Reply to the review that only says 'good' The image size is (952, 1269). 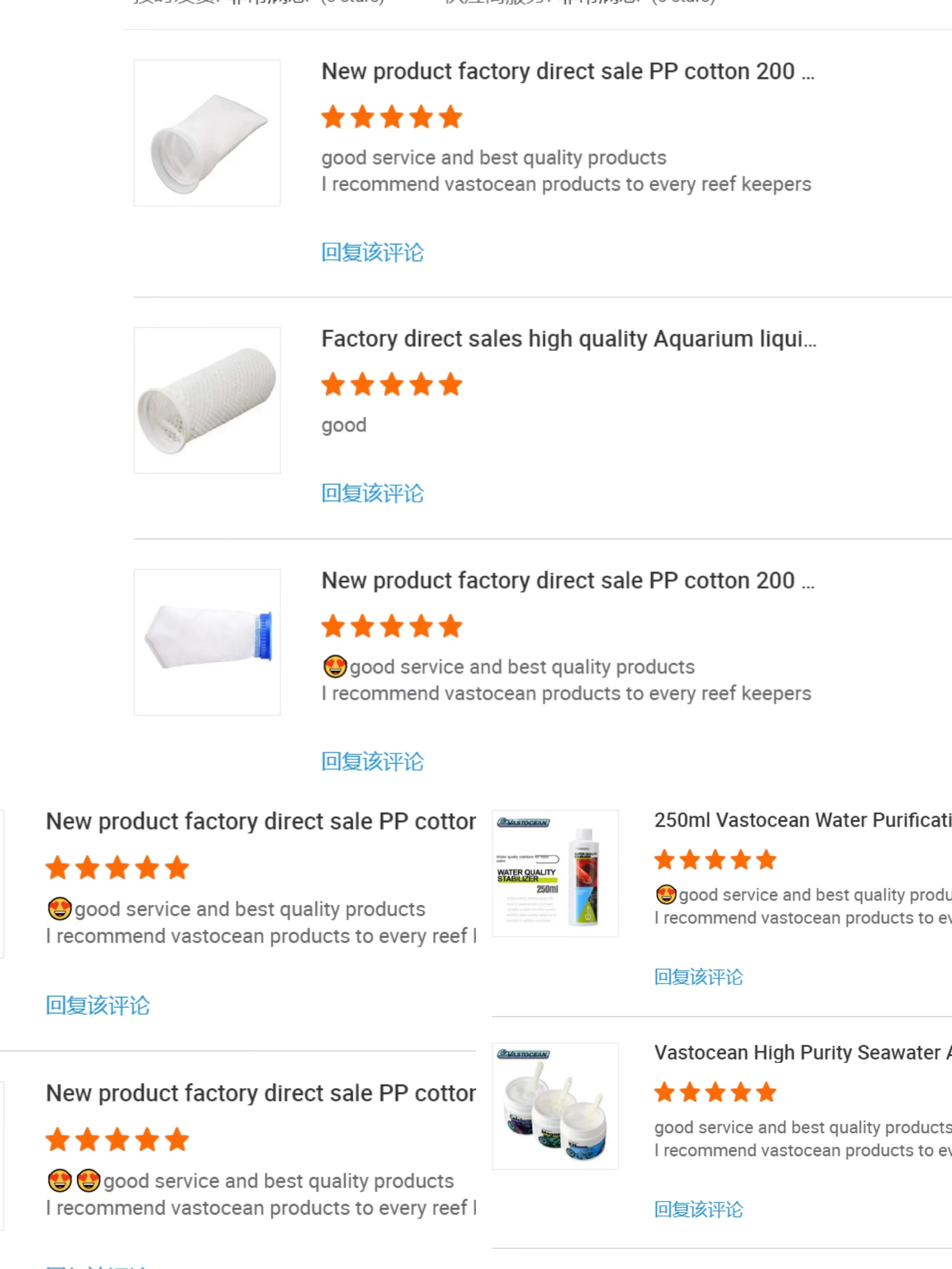372,493
